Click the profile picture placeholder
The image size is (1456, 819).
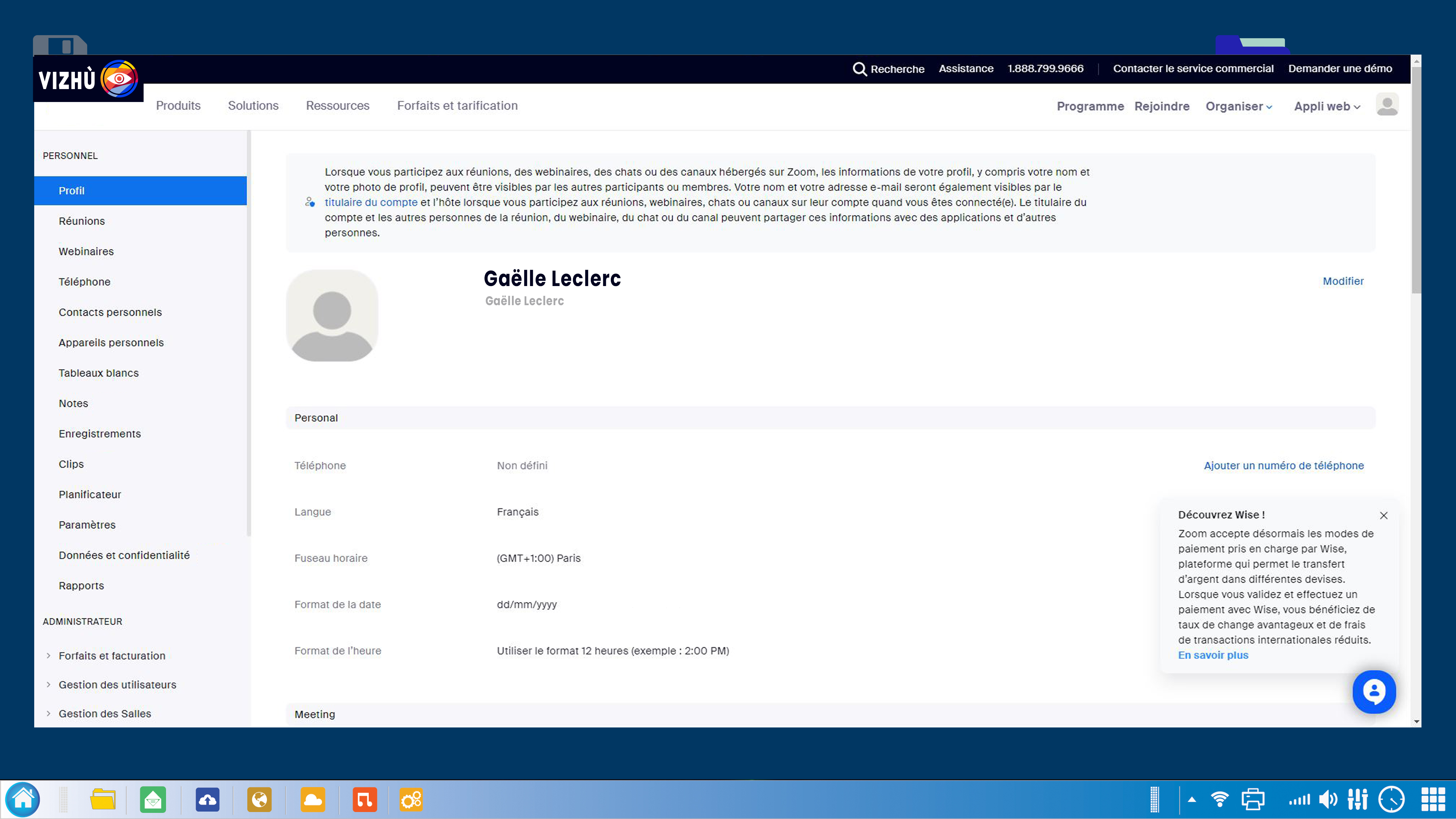pyautogui.click(x=332, y=316)
